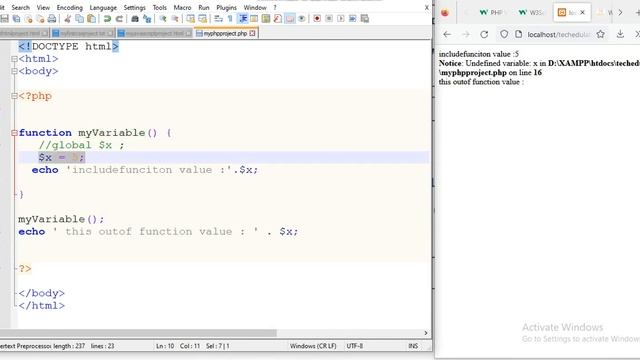Open the Language menu
Screen dimensions: 640x360
tap(103, 7)
